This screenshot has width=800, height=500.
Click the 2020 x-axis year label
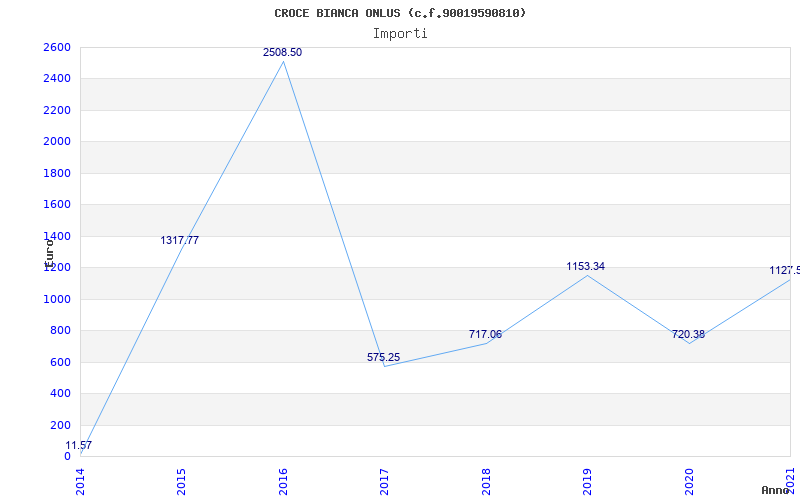point(689,482)
